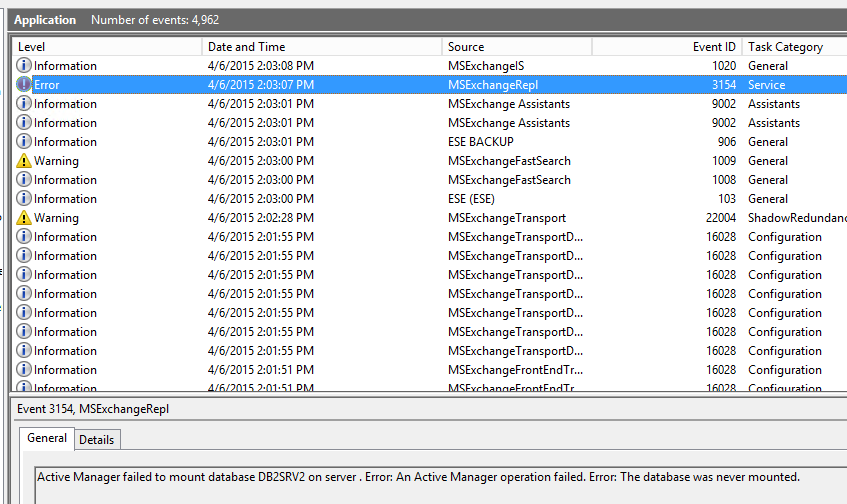Click the Level column header

[x=107, y=47]
